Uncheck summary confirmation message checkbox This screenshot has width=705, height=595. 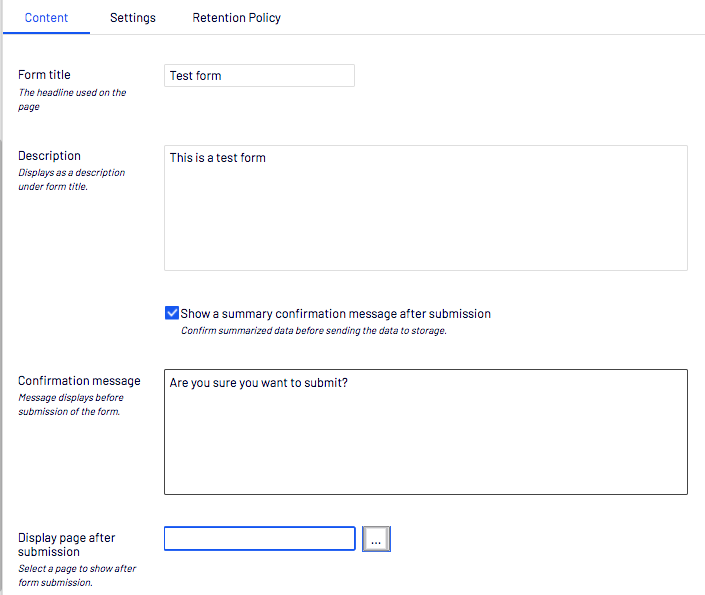tap(172, 313)
